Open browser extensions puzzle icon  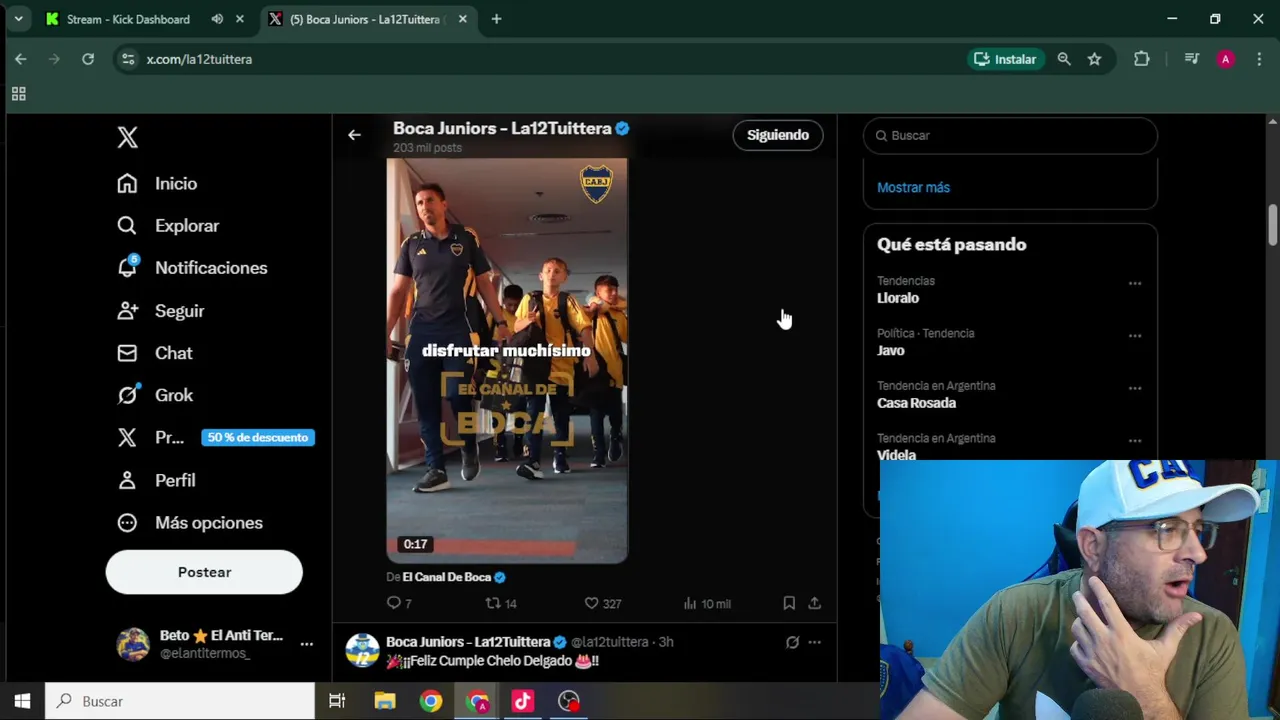[x=1141, y=59]
